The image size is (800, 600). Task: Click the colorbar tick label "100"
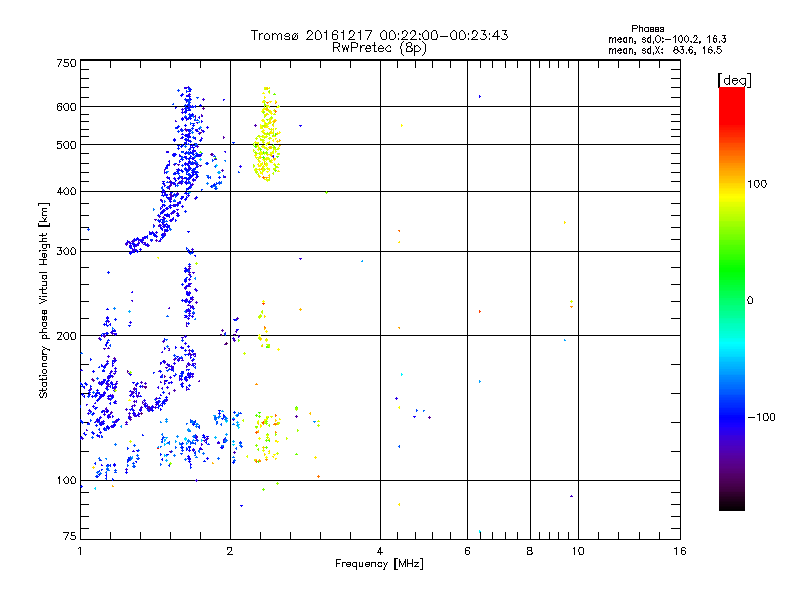pos(757,184)
